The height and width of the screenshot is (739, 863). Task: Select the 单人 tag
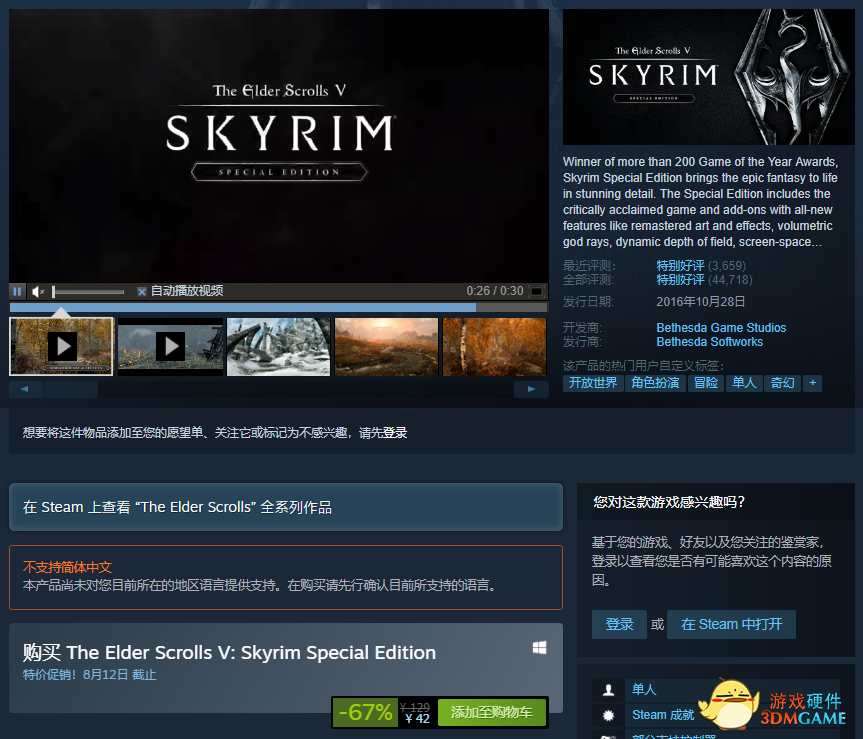coord(744,383)
